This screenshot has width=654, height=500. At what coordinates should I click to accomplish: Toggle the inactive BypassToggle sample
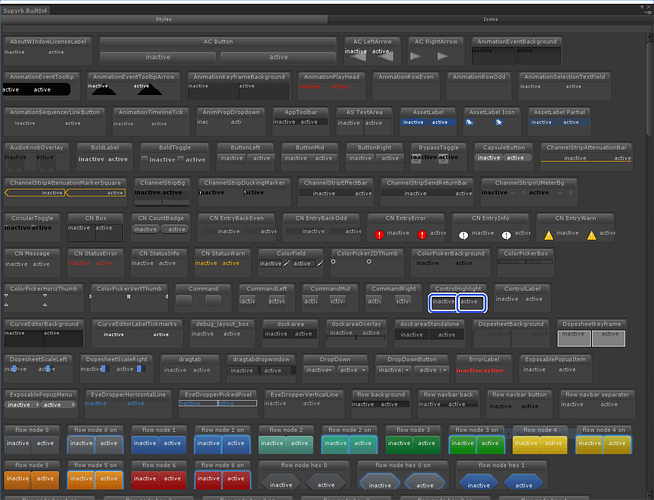tap(416, 159)
